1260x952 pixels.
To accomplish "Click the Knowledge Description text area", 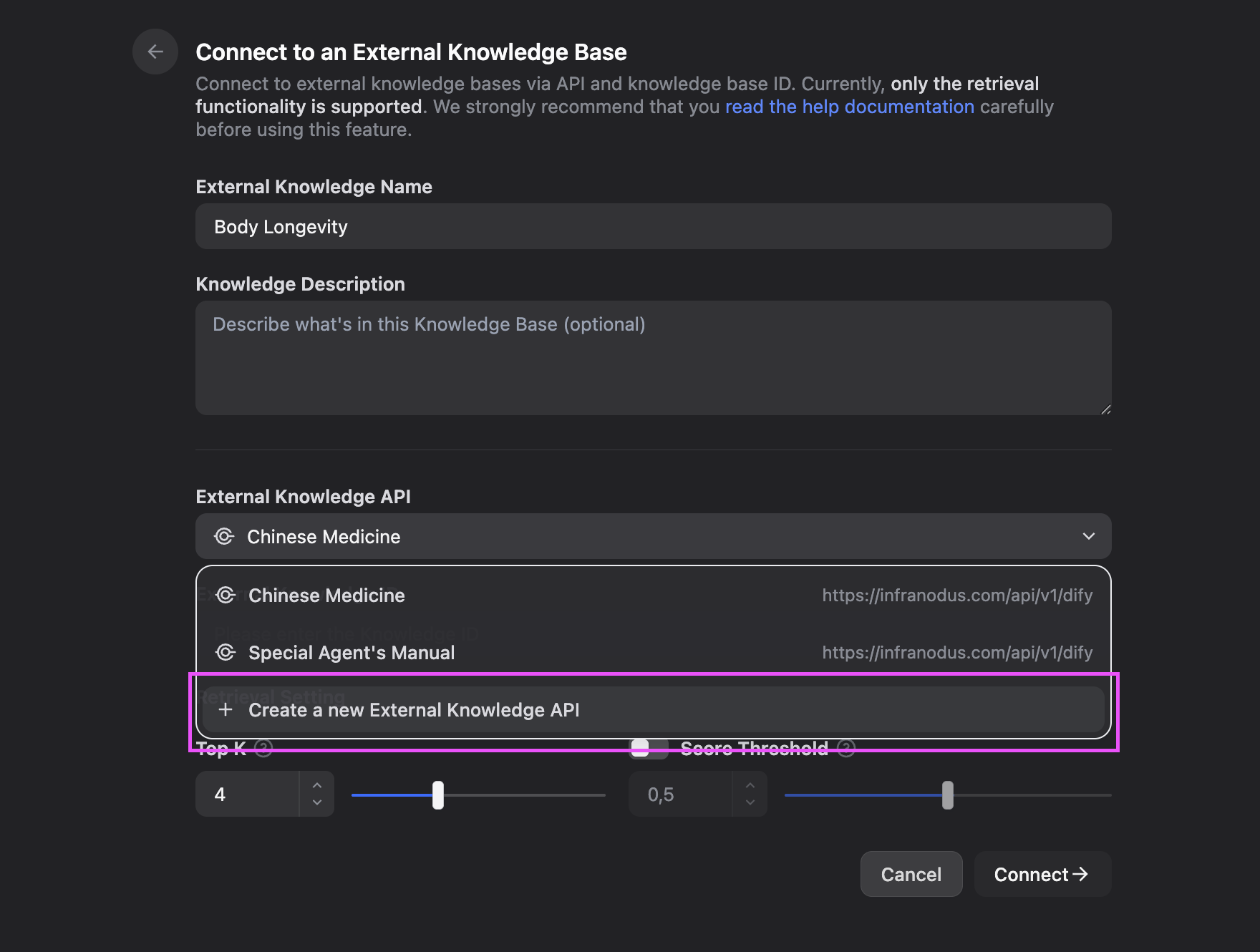I will [653, 357].
